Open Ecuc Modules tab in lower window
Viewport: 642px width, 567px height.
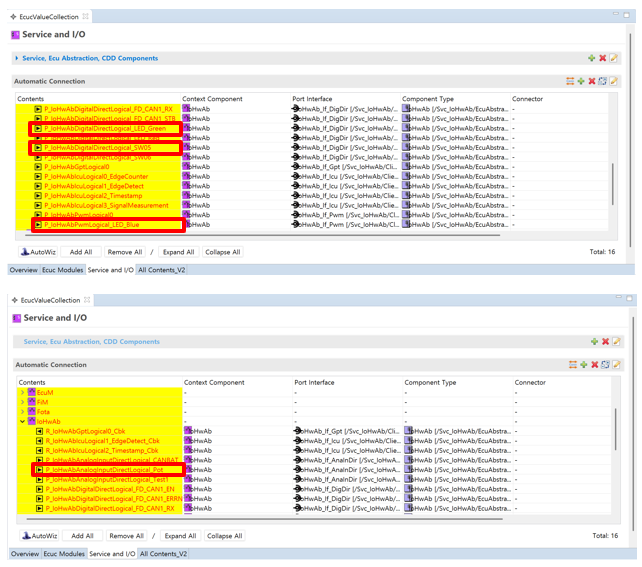point(64,553)
